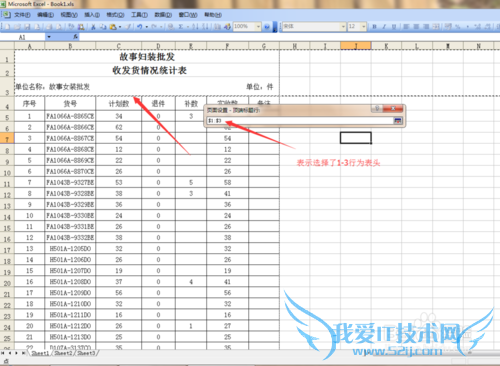Click the AutoSum sigma icon
The image size is (500, 366).
pos(181,27)
